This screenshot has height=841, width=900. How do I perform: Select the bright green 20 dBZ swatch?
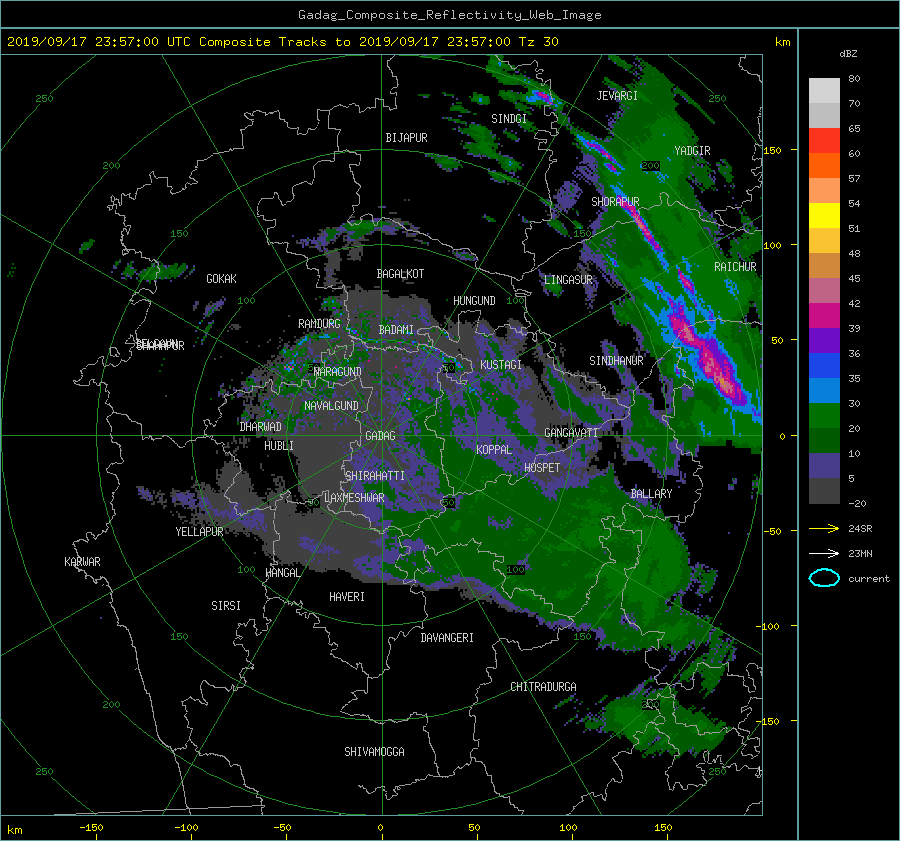coord(824,415)
